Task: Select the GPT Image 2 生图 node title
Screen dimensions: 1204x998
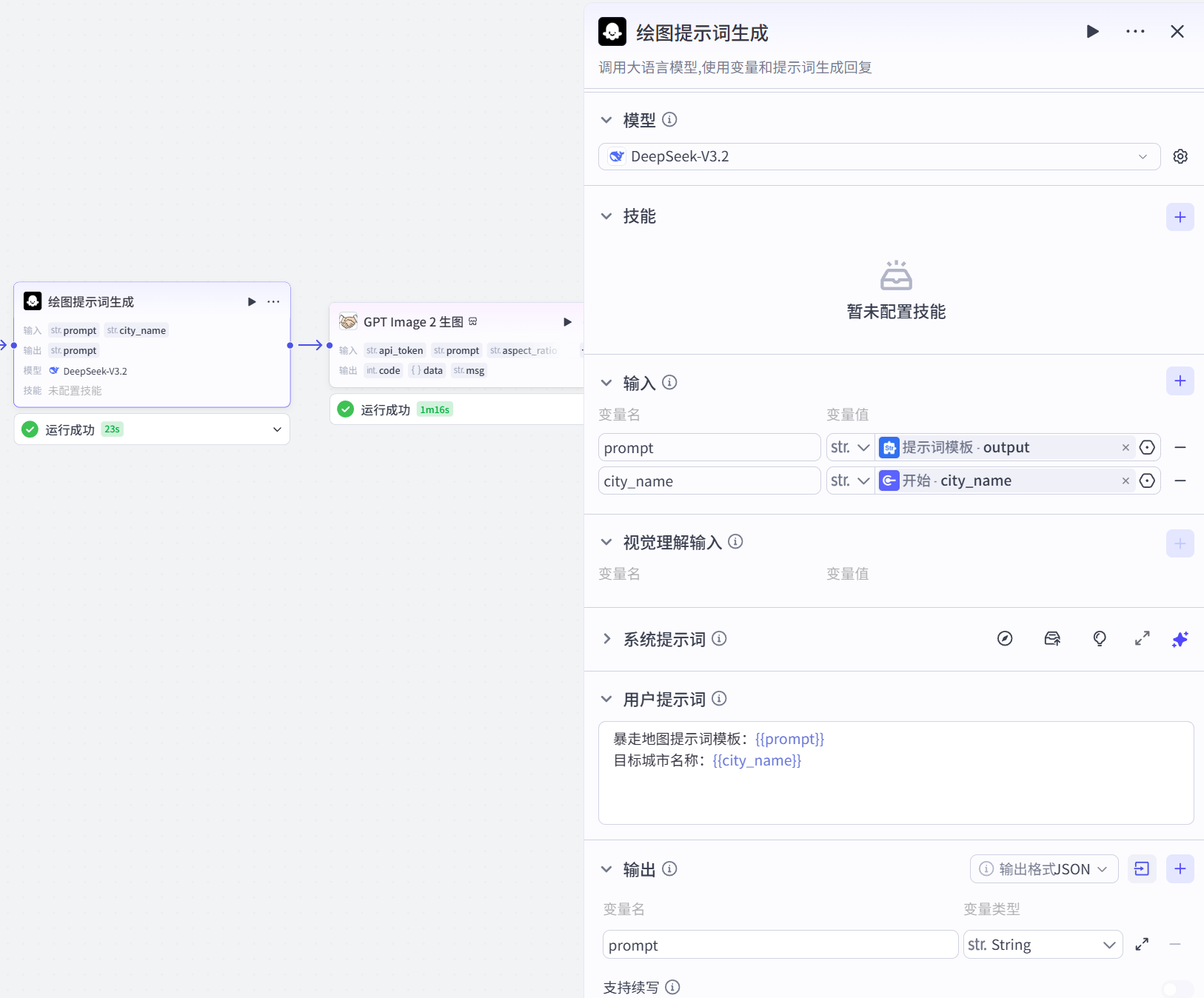Action: pyautogui.click(x=413, y=322)
